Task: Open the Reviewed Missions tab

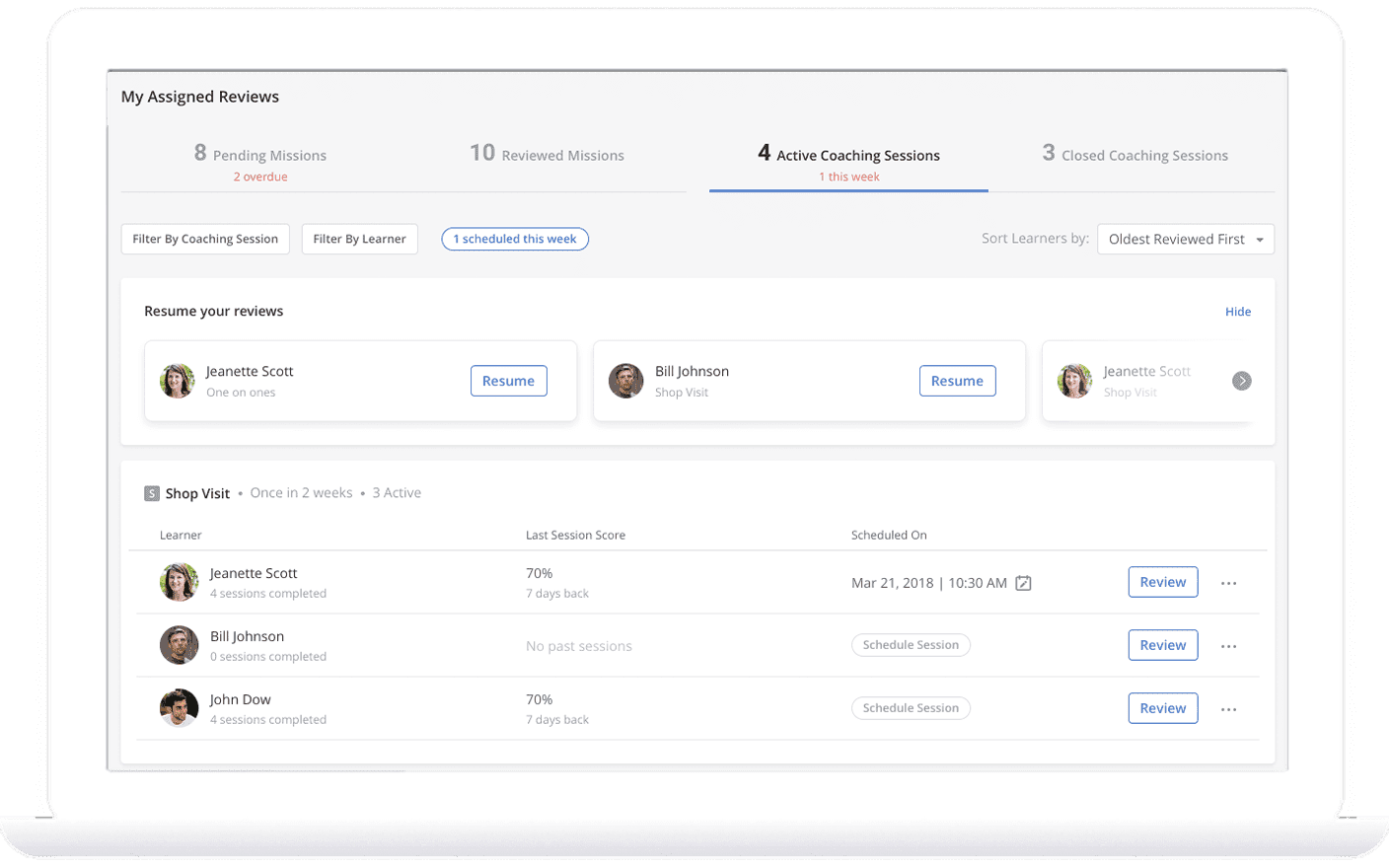Action: point(547,156)
